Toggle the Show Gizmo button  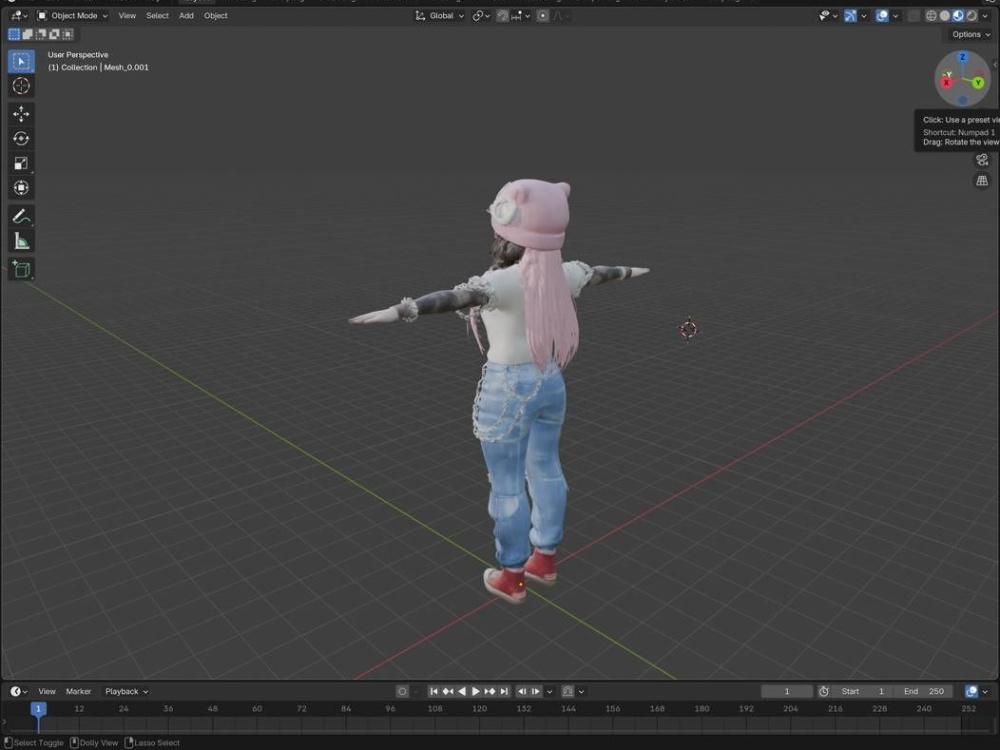(x=850, y=16)
